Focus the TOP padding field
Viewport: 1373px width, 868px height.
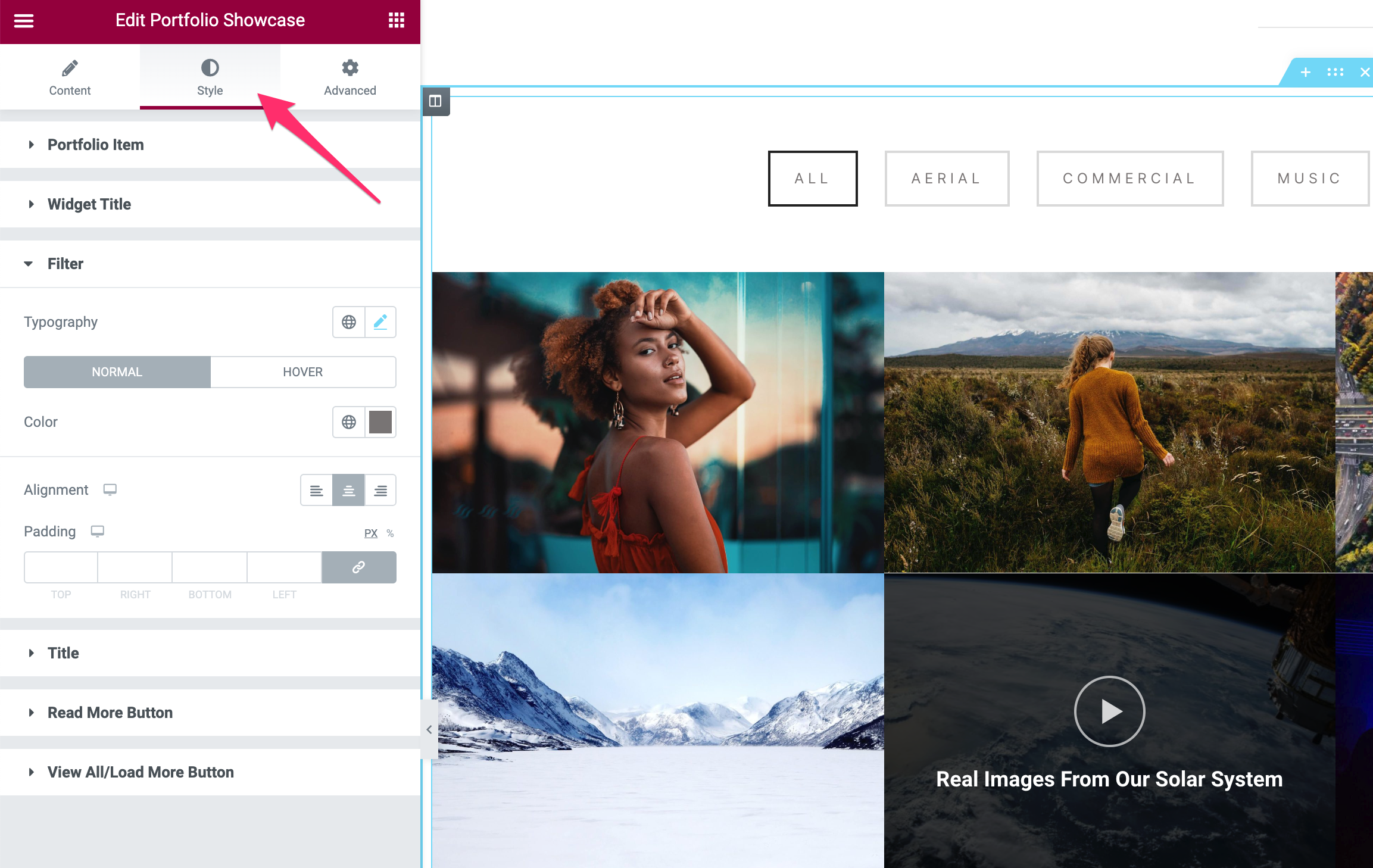[61, 567]
